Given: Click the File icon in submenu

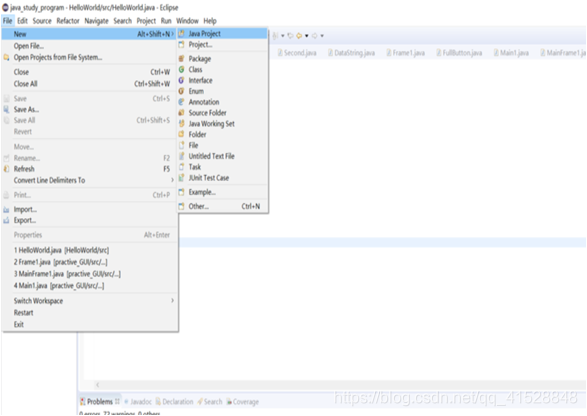Looking at the screenshot, I should (182, 145).
